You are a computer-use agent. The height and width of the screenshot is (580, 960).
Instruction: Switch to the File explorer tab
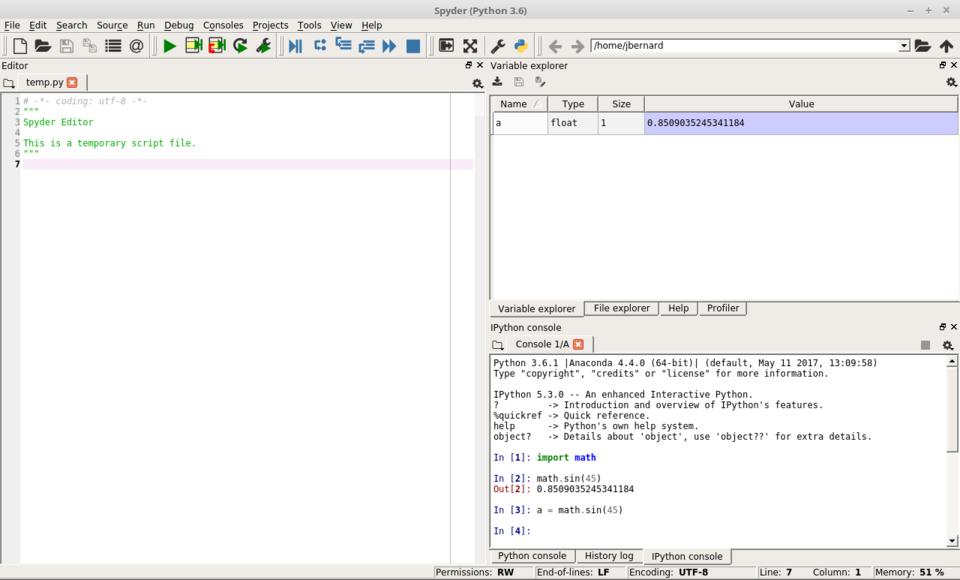pyautogui.click(x=621, y=308)
